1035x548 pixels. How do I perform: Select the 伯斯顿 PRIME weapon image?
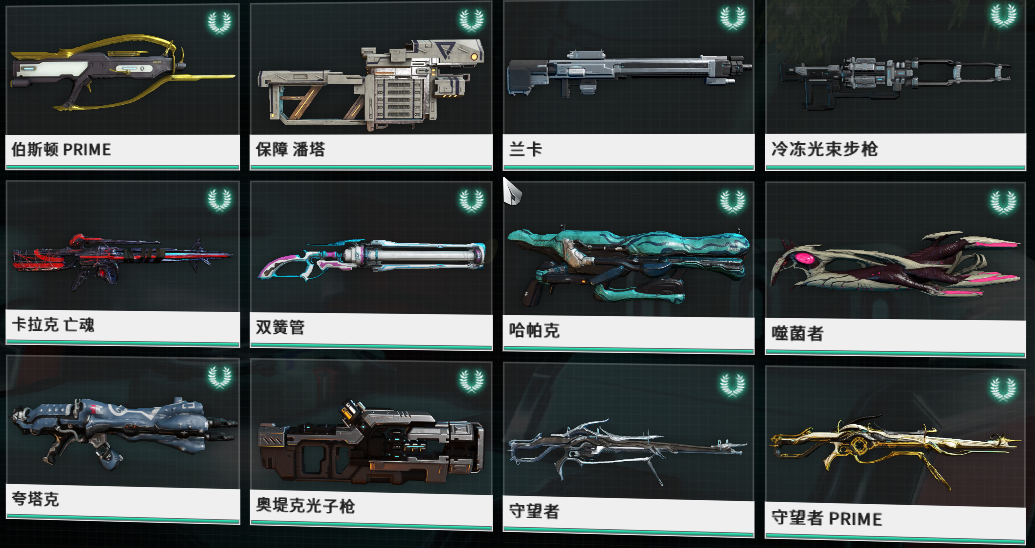click(x=123, y=73)
